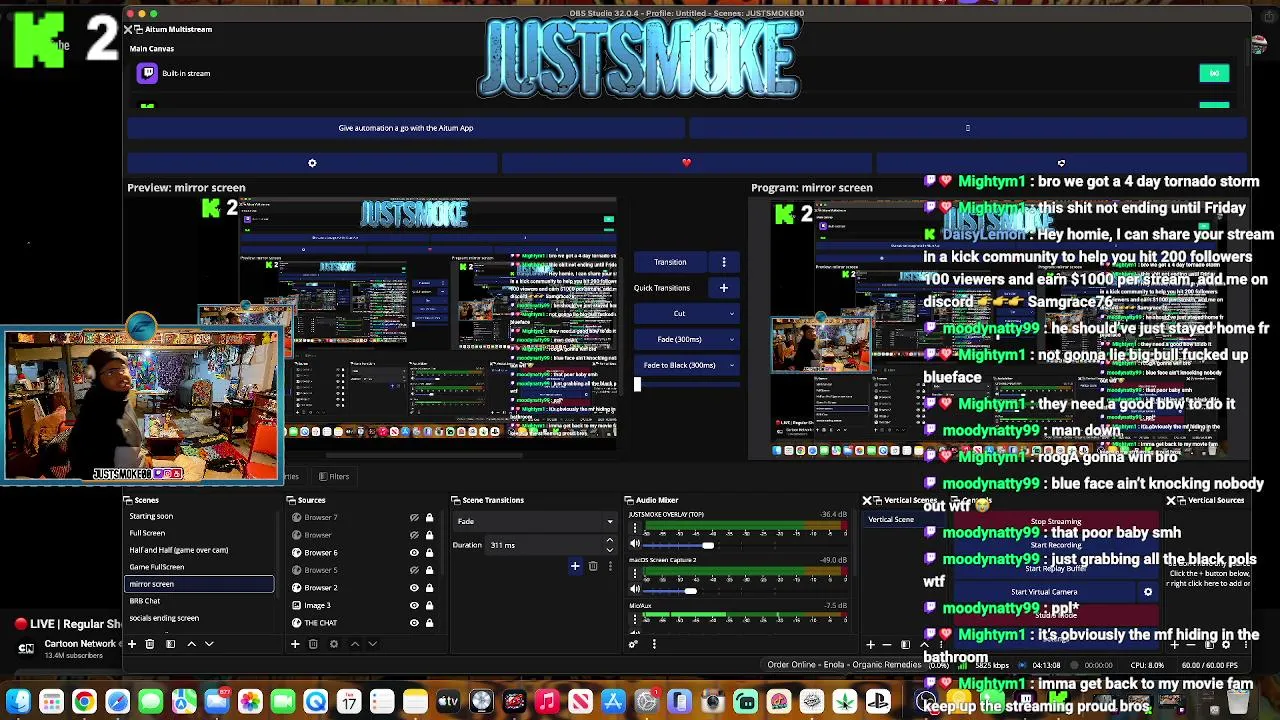Click the transition T-bar slider handle

pos(637,384)
